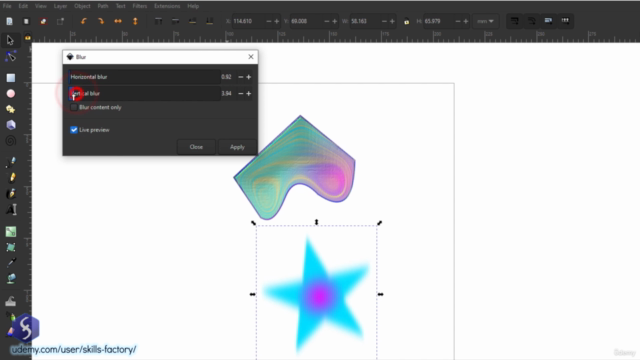
Task: Select the 3D box tool
Action: pos(11,124)
